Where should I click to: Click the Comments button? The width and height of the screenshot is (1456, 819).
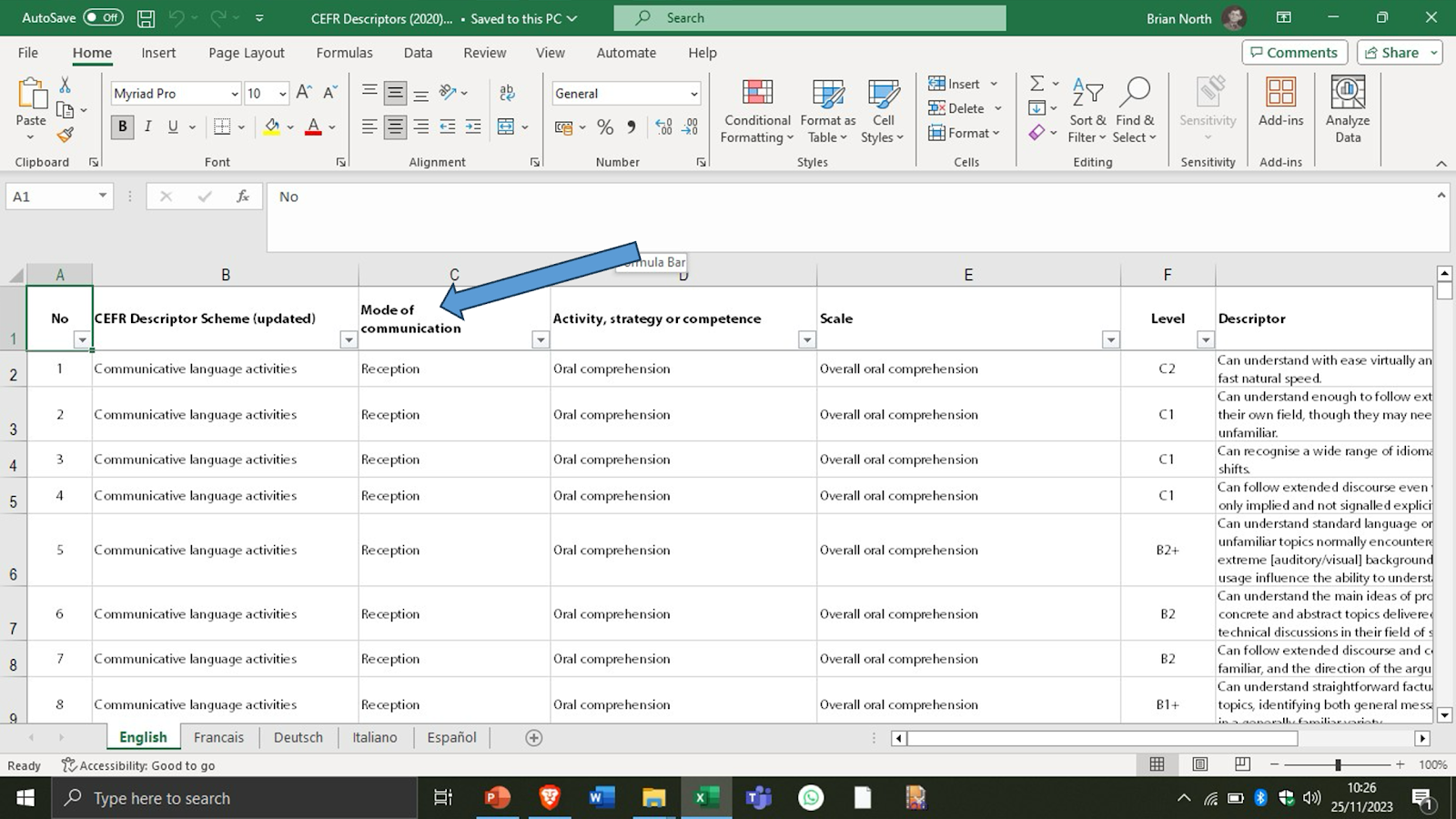click(x=1294, y=53)
